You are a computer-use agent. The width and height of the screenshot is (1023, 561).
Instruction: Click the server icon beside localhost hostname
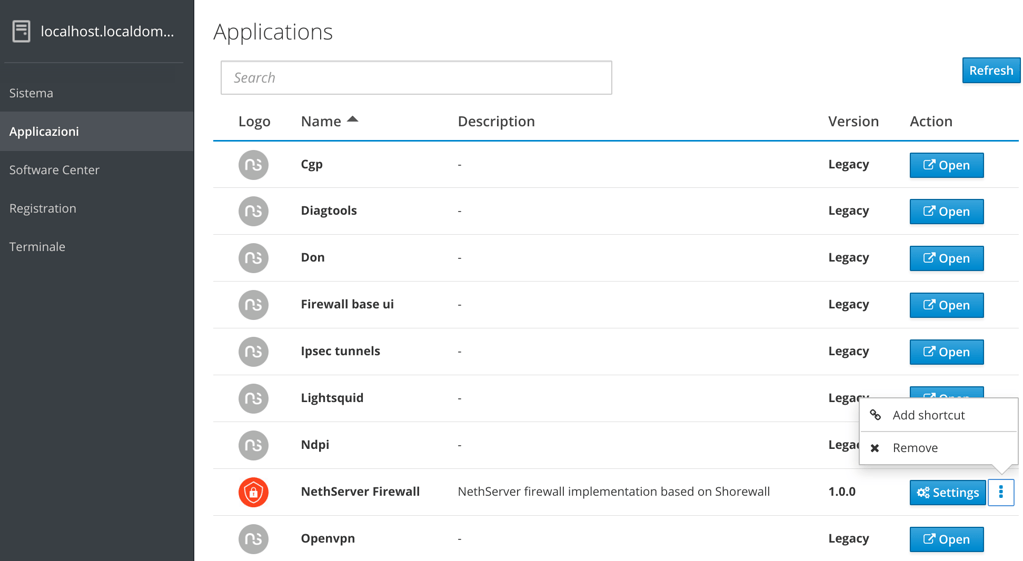pyautogui.click(x=21, y=32)
